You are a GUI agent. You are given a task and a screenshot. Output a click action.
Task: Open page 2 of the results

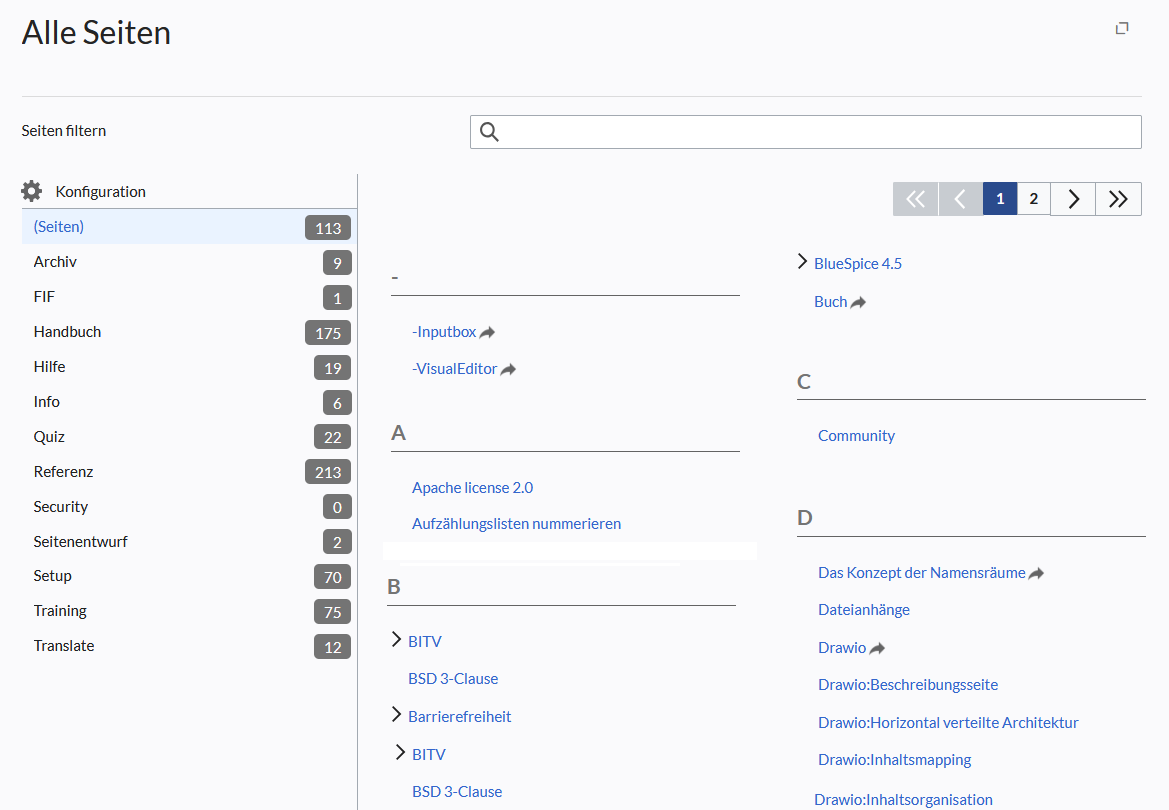[x=1033, y=199]
